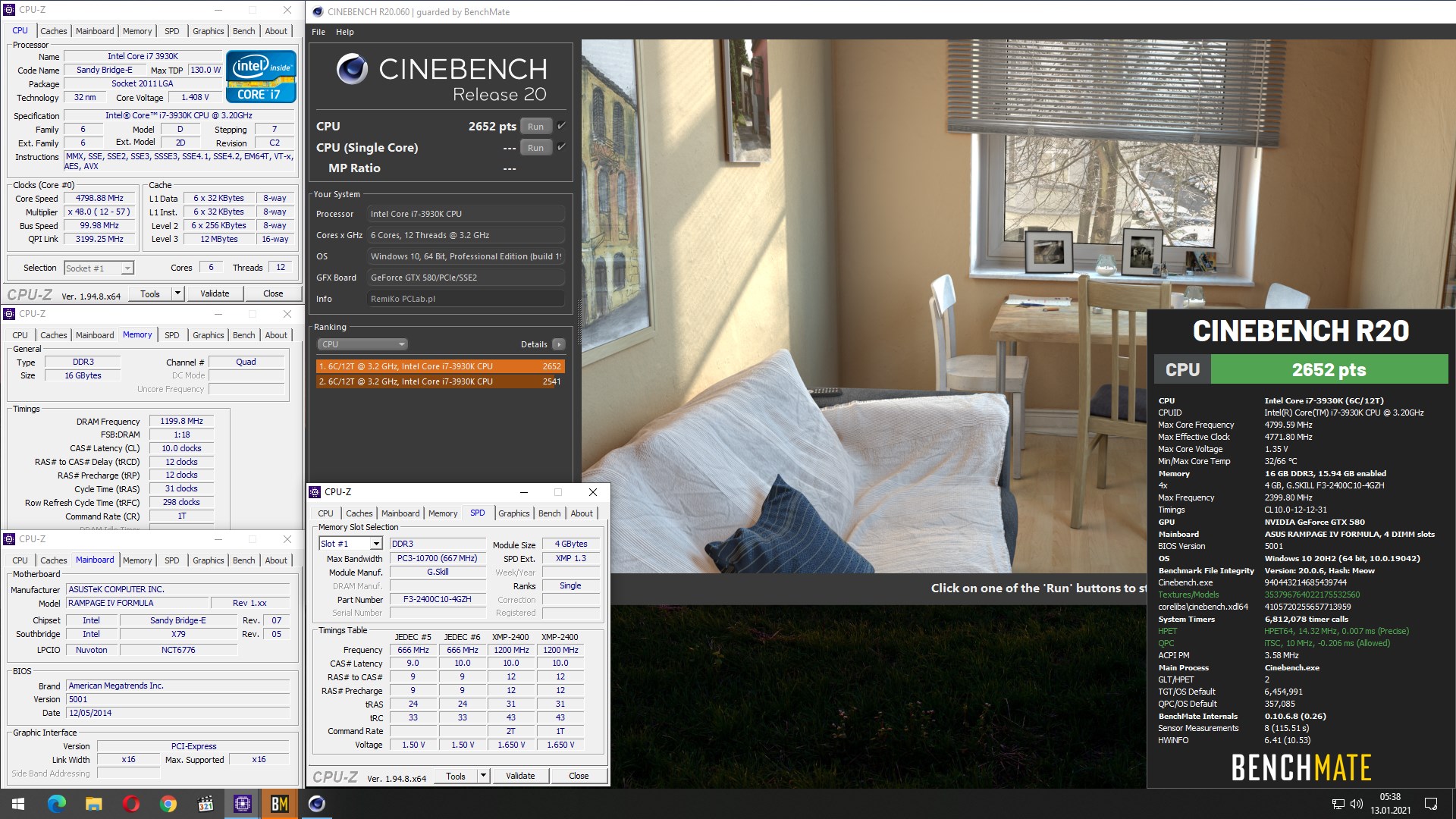Select the Bench tab in top CPU-Z window
The height and width of the screenshot is (819, 1456).
click(243, 31)
